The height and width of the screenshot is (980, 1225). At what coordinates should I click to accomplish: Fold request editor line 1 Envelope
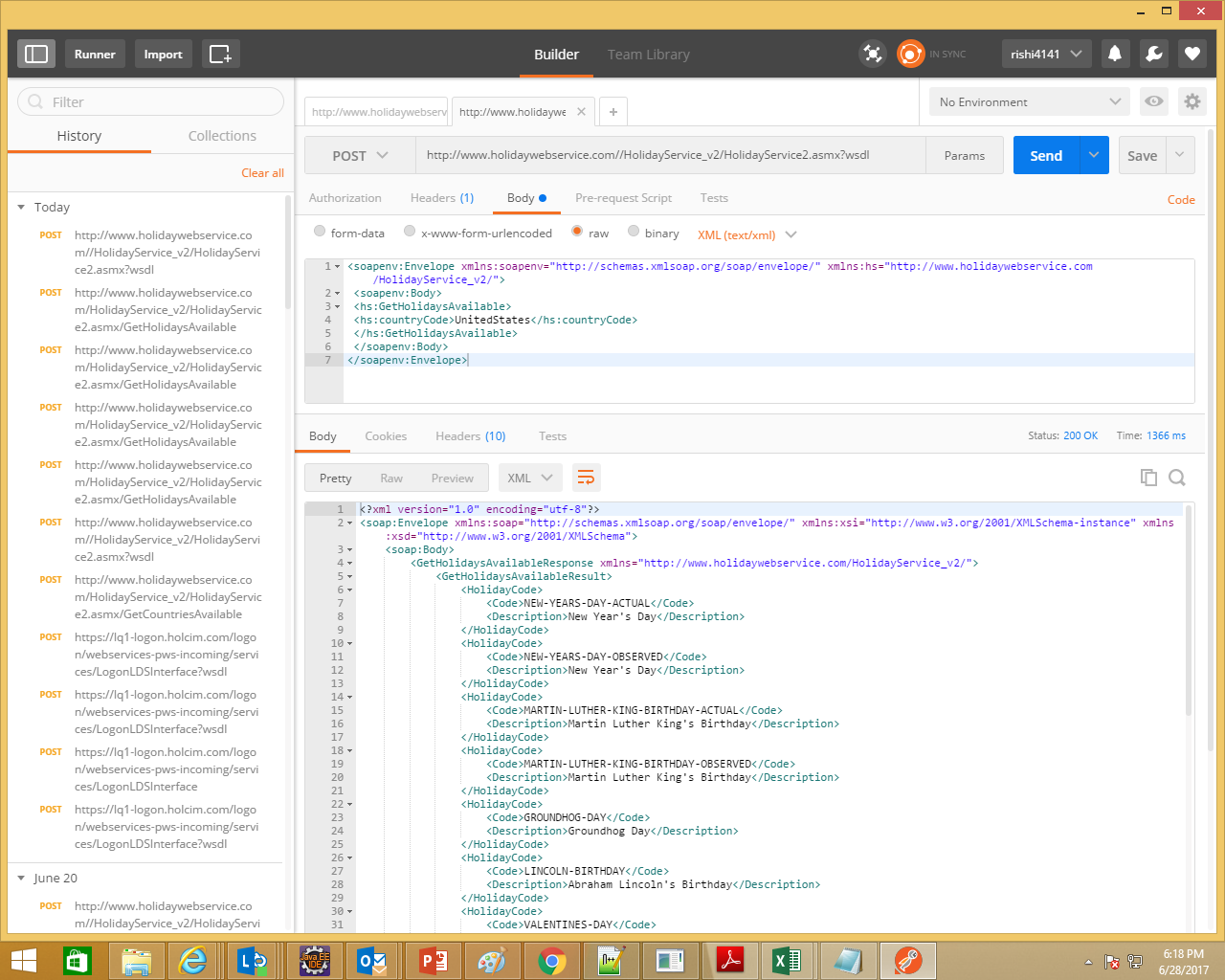click(x=338, y=266)
